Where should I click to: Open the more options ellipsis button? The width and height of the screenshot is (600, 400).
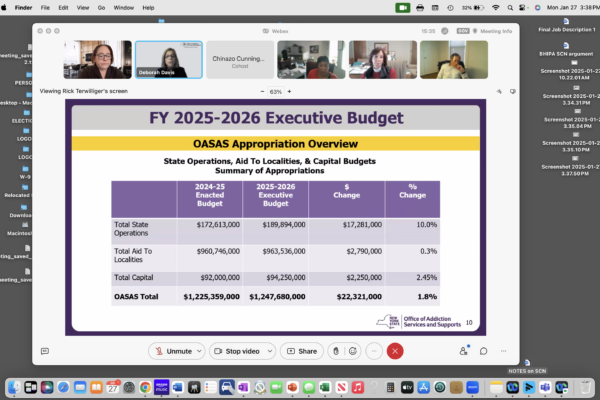click(374, 351)
